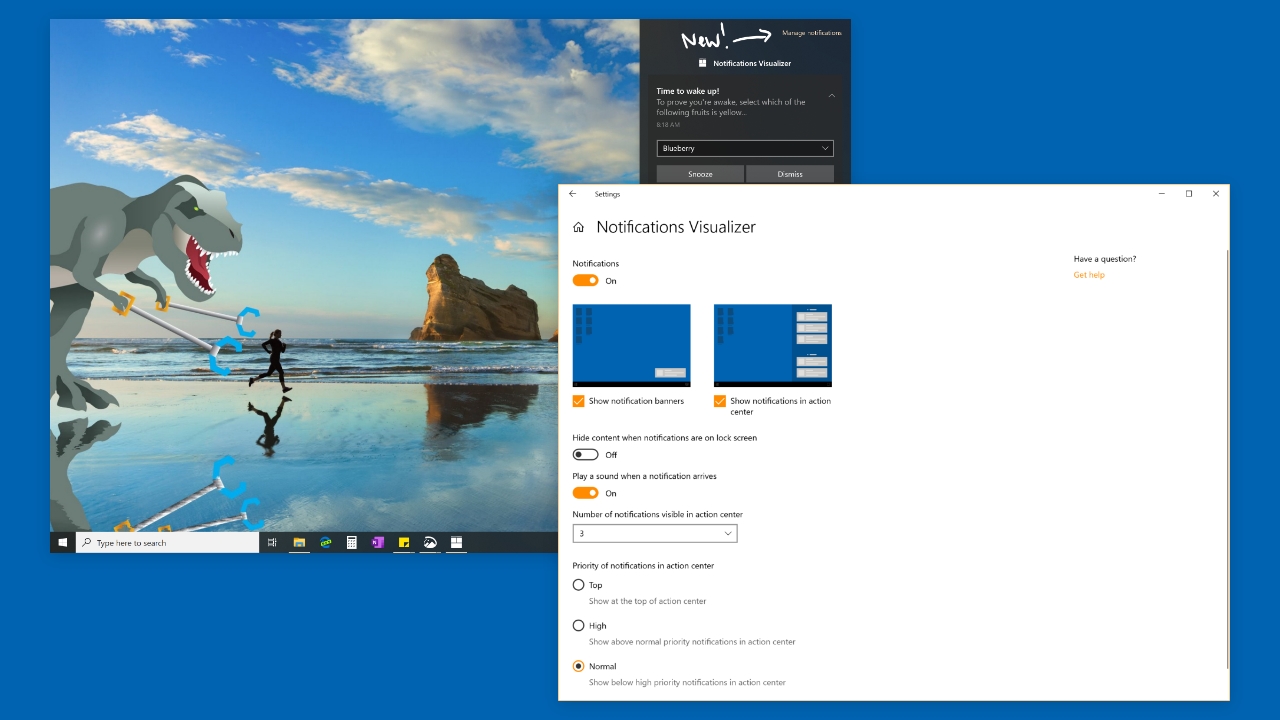Uncheck Show notification banners

pos(579,401)
